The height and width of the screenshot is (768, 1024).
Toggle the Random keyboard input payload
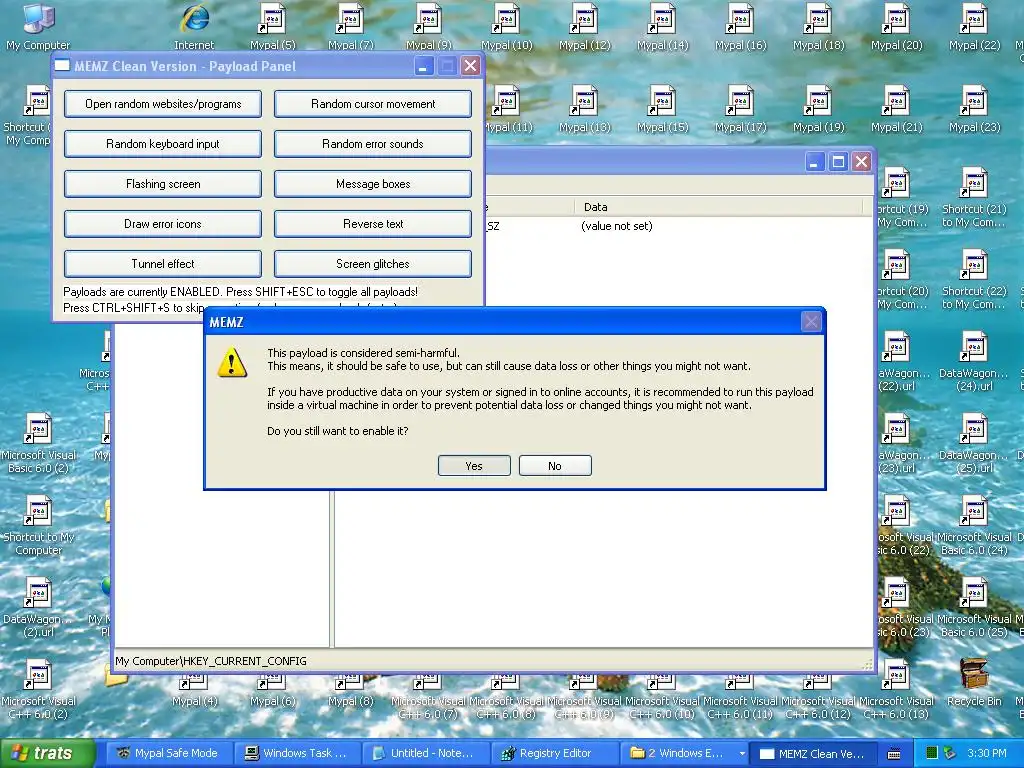163,144
